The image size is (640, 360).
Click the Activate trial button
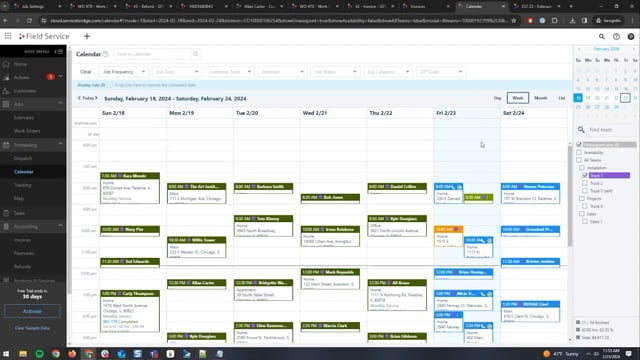(x=32, y=311)
